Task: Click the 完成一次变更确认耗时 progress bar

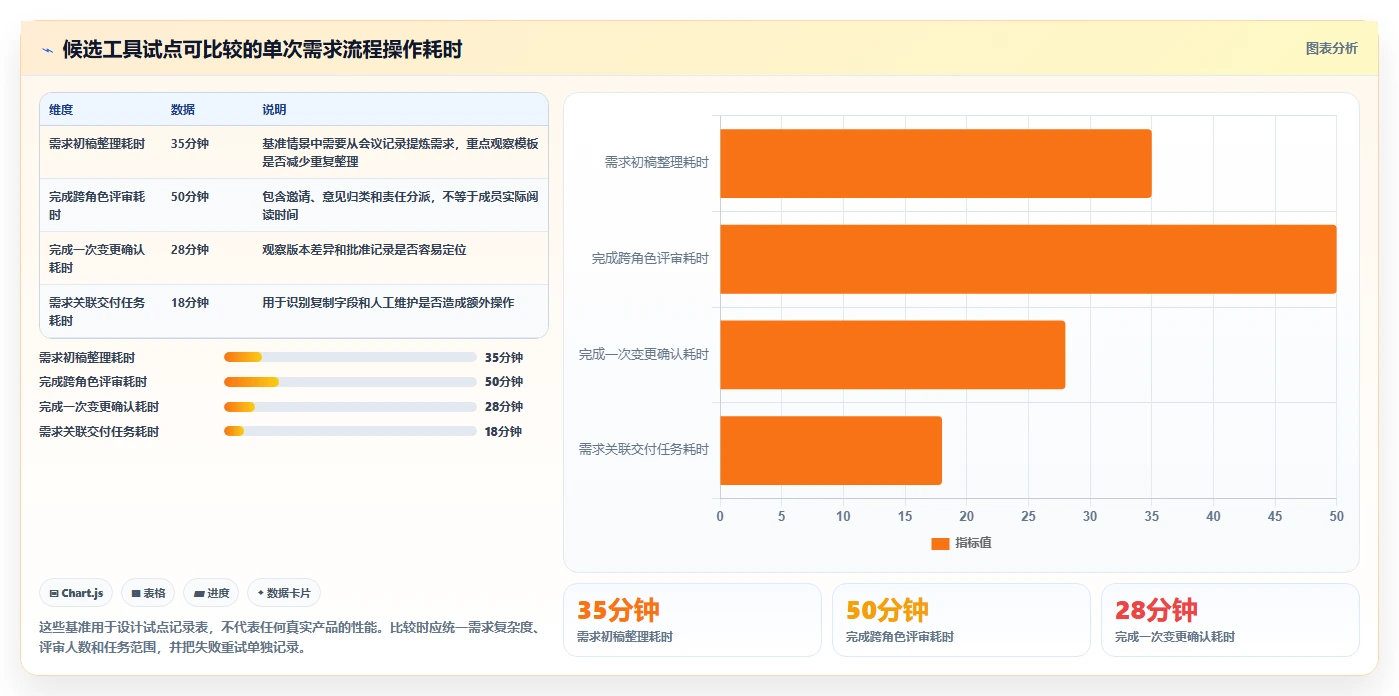Action: point(350,407)
